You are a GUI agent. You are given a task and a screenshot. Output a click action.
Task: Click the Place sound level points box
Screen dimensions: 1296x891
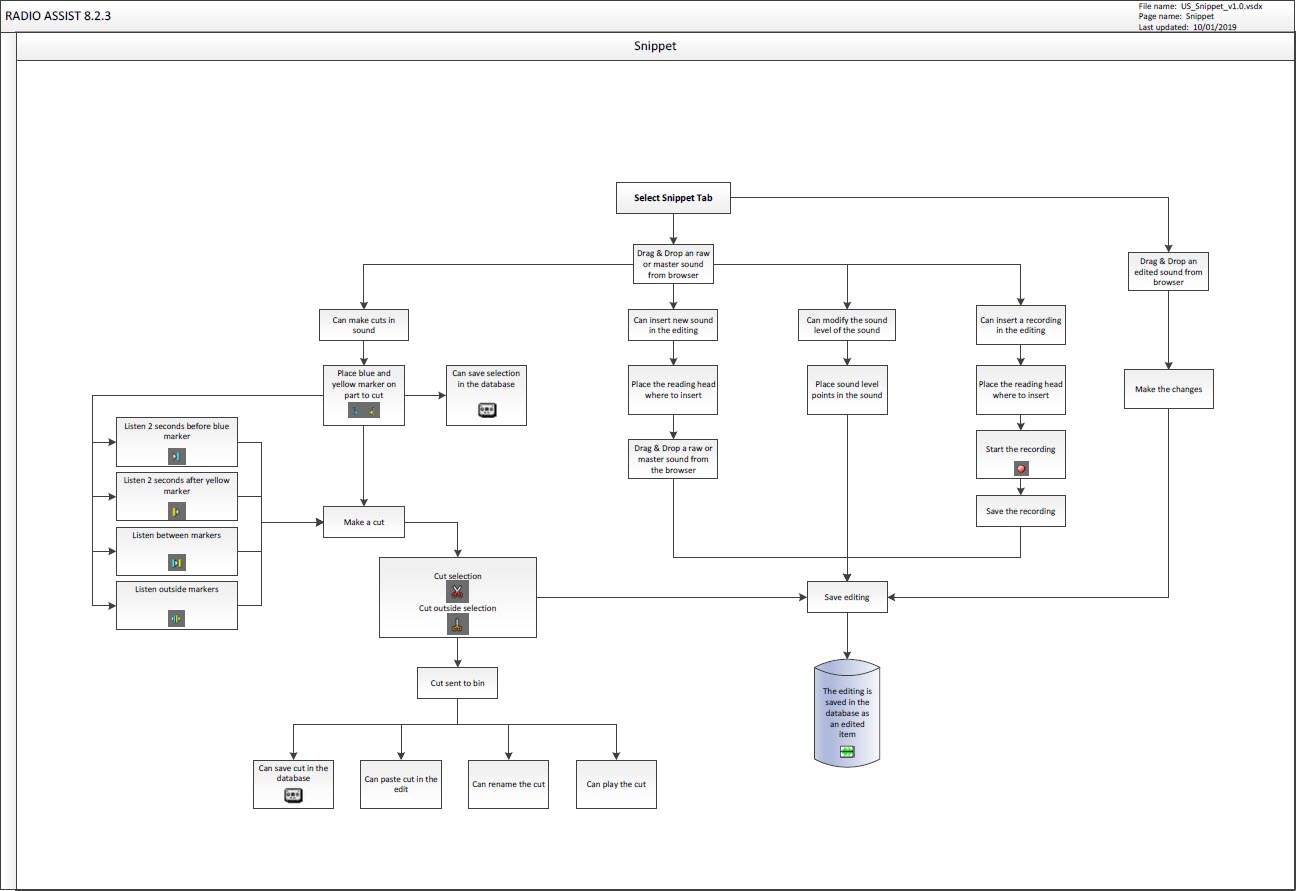847,389
